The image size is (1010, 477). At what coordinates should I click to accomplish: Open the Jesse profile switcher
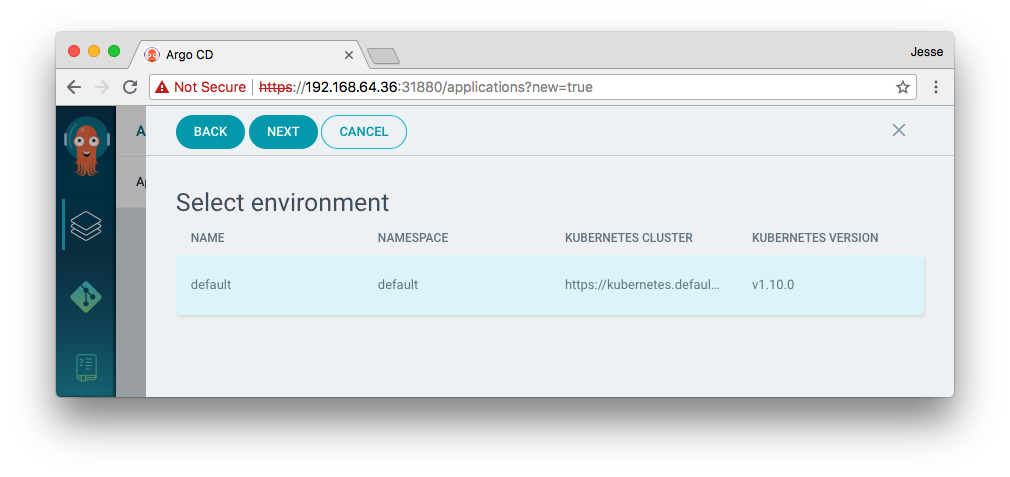tap(925, 52)
